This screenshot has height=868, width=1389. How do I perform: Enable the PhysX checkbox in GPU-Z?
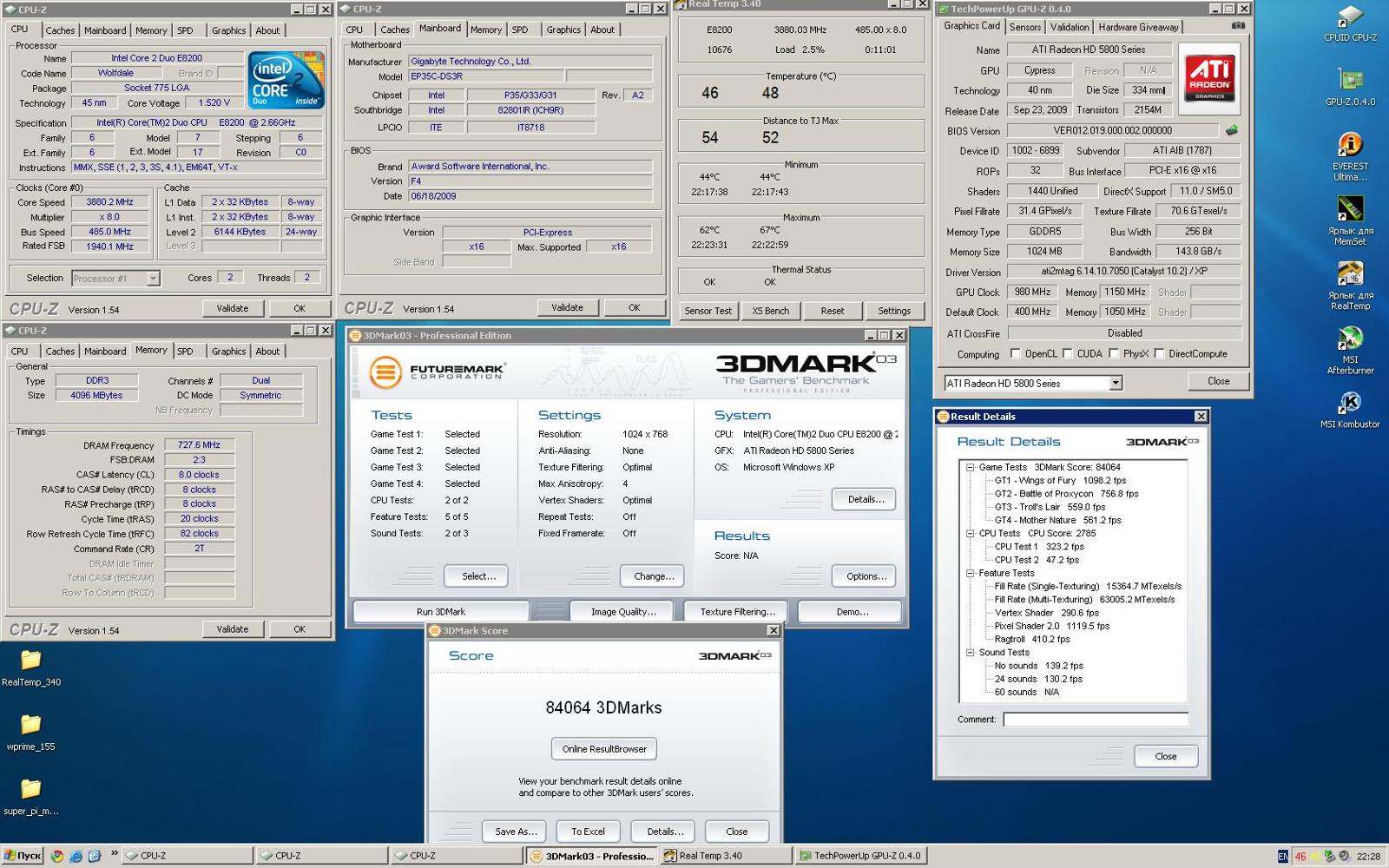pos(1114,353)
